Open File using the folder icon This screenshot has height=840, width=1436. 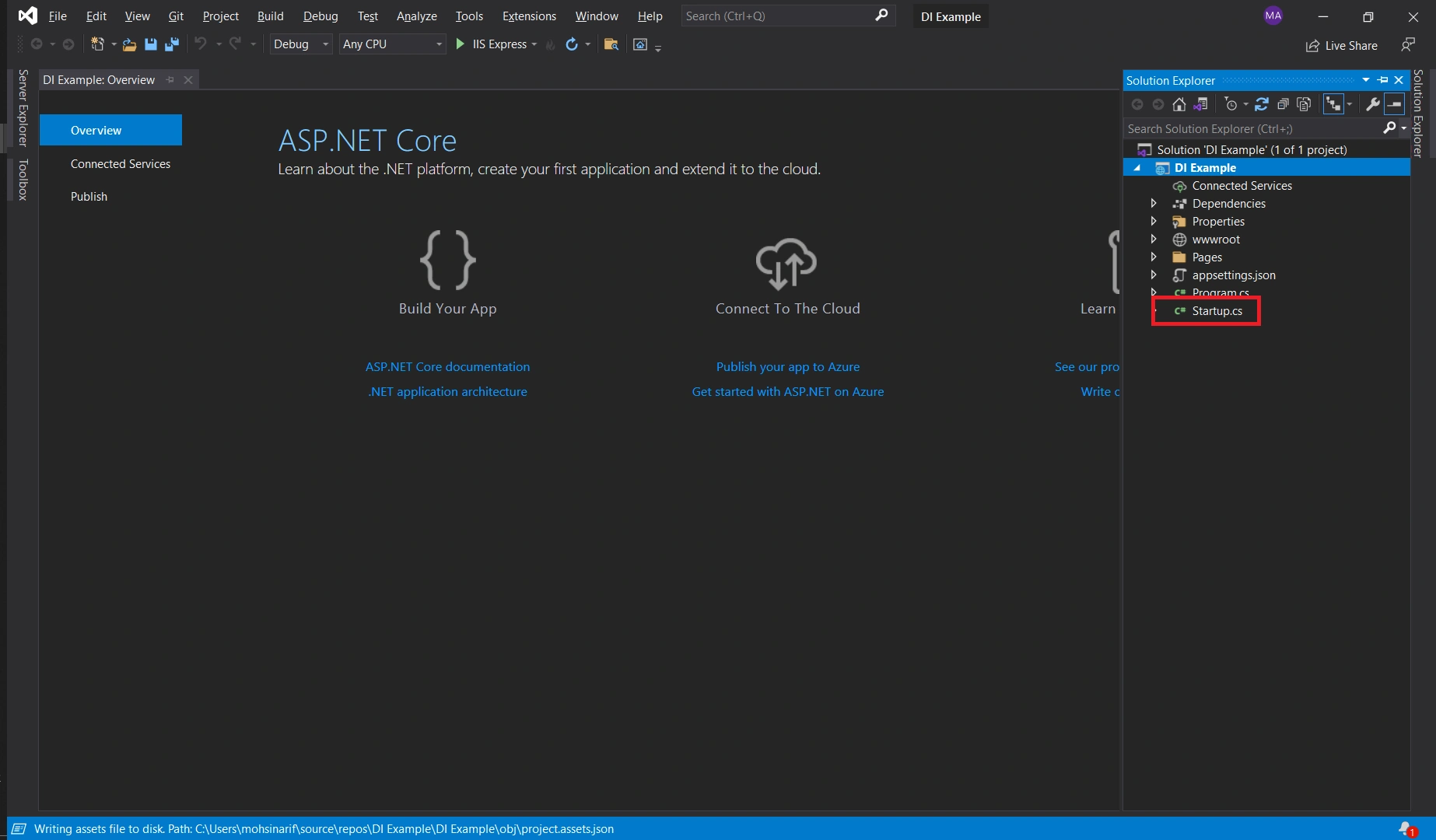129,44
